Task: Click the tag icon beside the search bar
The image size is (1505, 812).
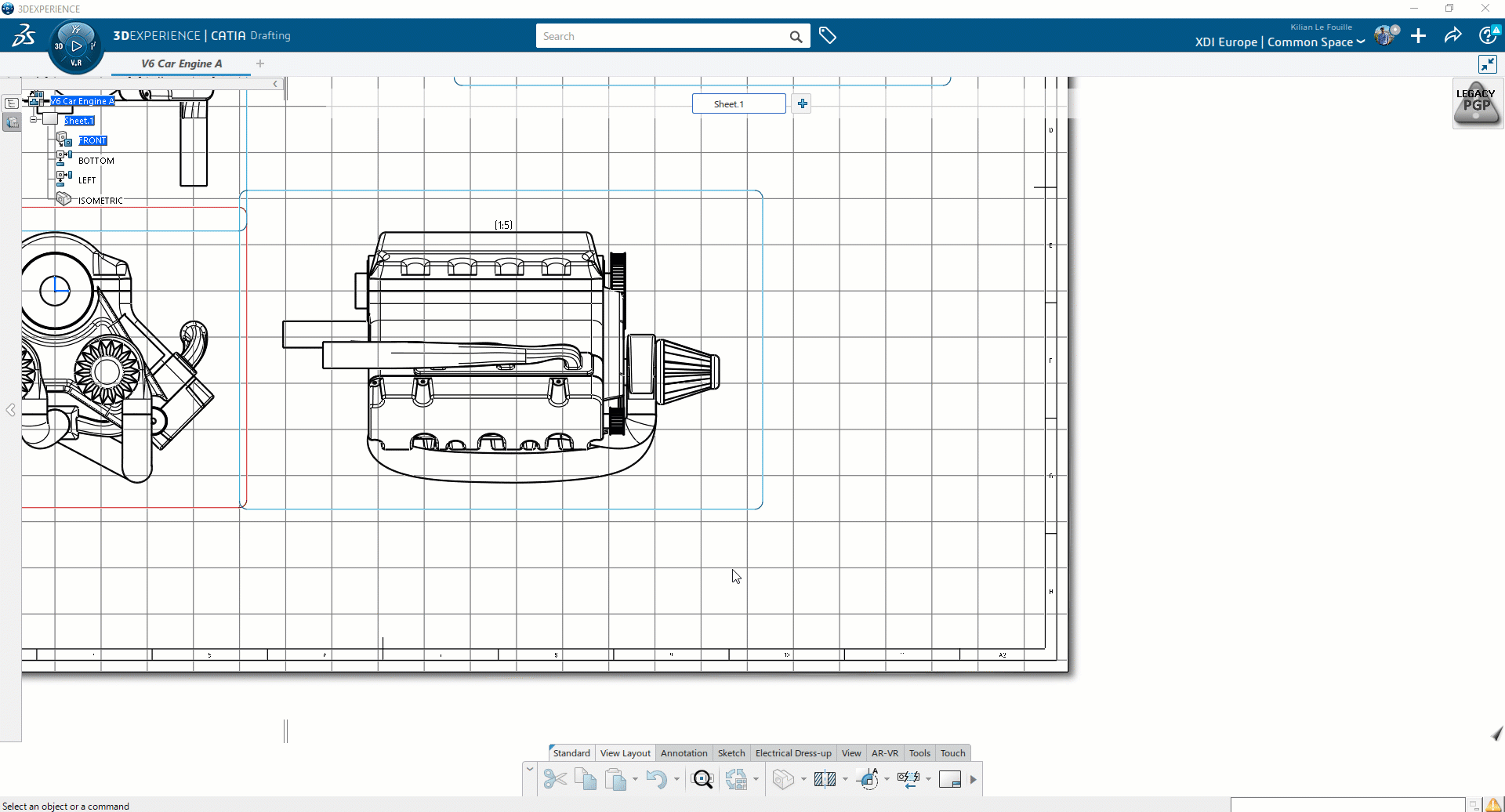Action: coord(828,35)
